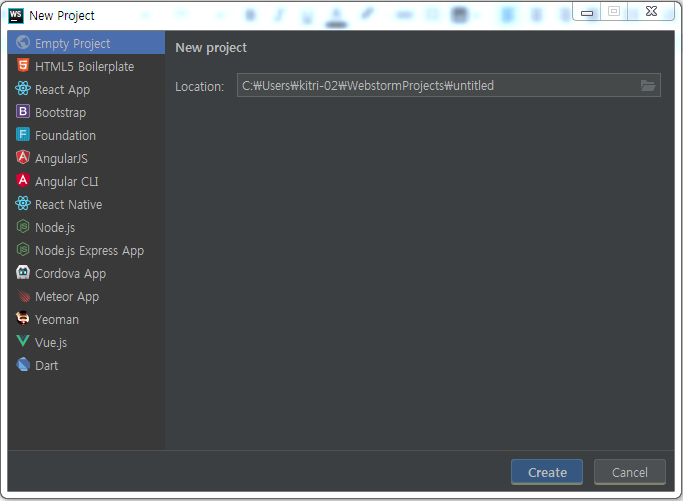Screen dimensions: 683x501
Task: Choose React Native template label
Action: (68, 205)
